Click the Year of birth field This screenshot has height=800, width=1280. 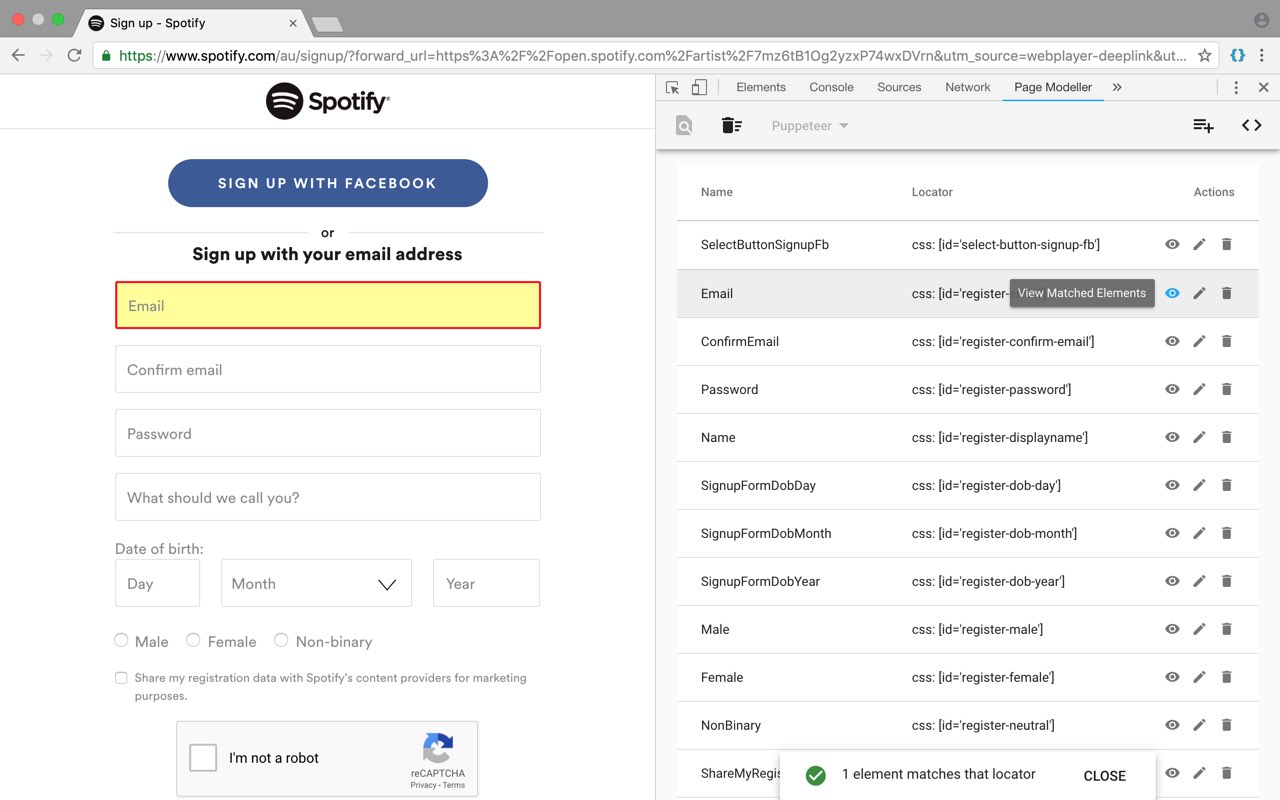point(486,583)
